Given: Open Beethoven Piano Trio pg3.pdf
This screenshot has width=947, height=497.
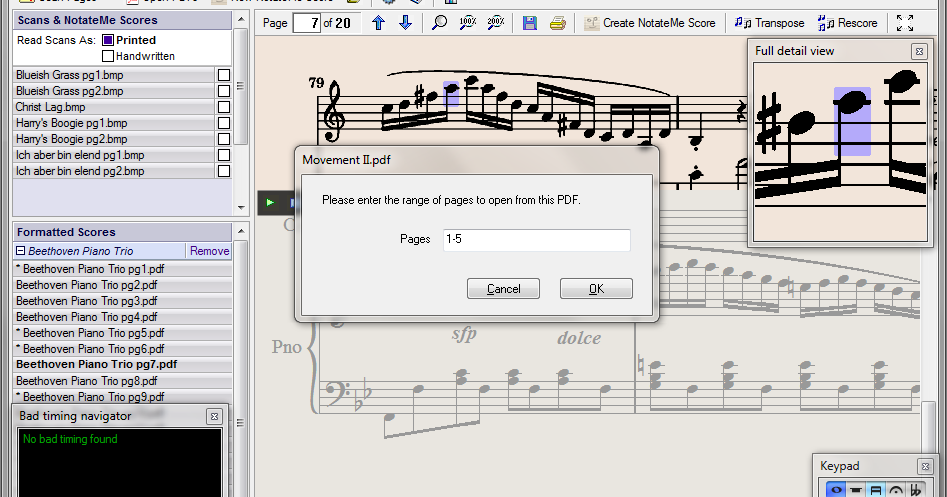Looking at the screenshot, I should [123, 301].
